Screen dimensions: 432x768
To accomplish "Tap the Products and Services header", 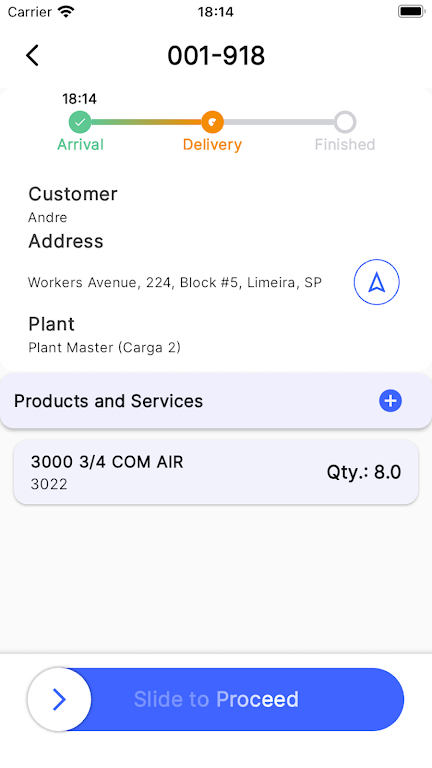I will (x=216, y=401).
